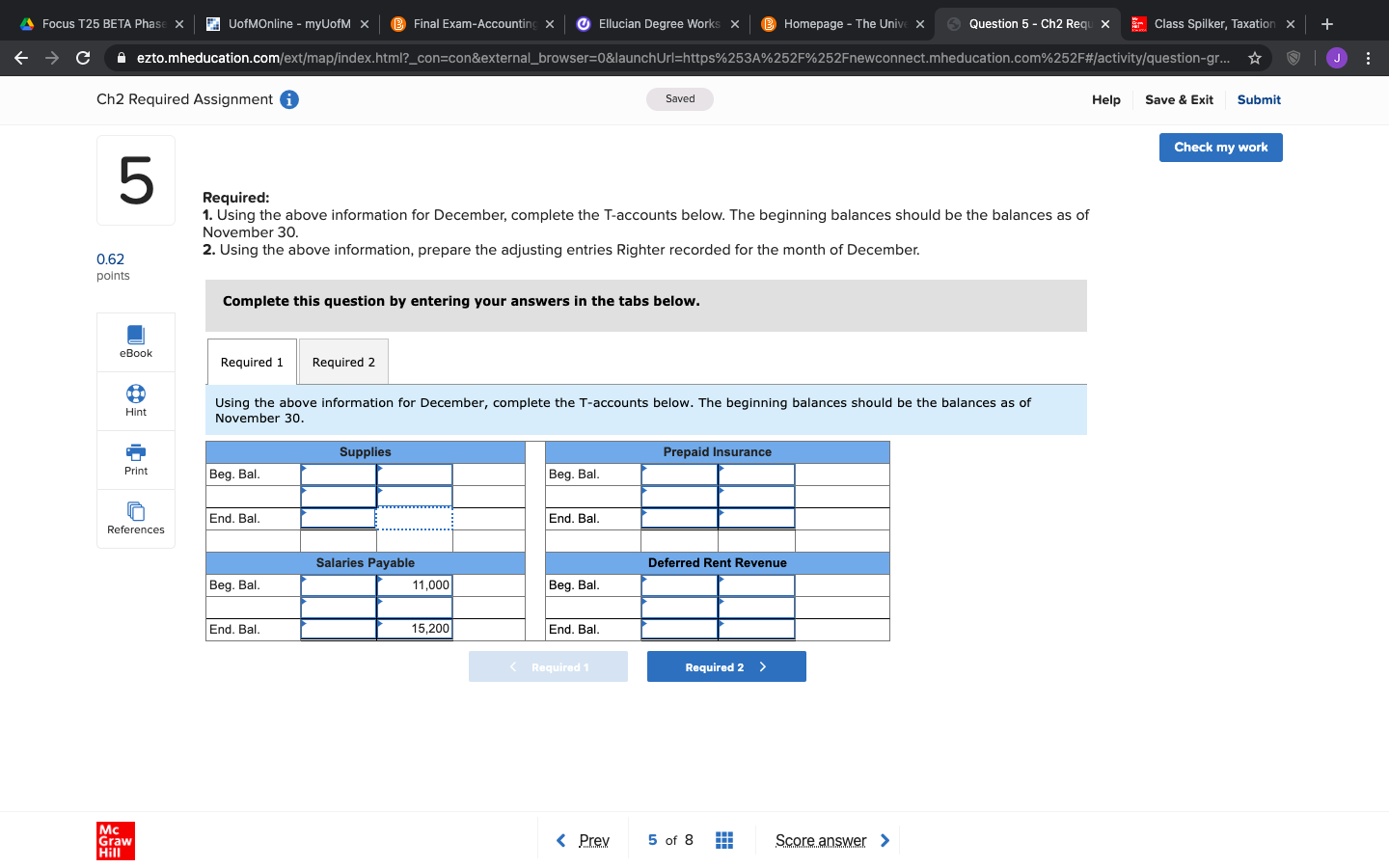Click Supplies Beg. Bal. debit cell
The width and height of the screenshot is (1389, 868).
click(x=339, y=475)
